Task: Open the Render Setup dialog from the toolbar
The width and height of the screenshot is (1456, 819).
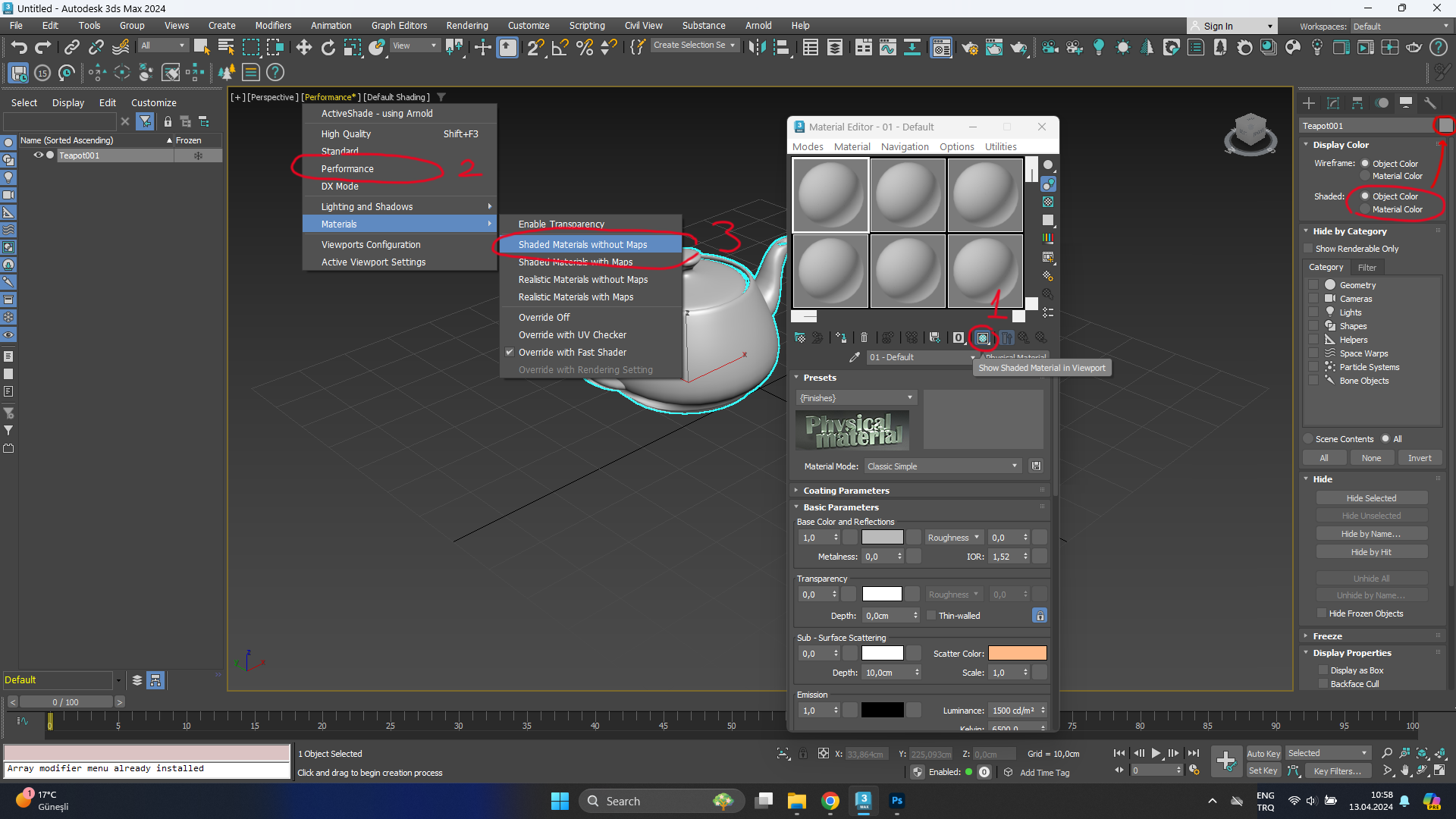Action: point(970,47)
